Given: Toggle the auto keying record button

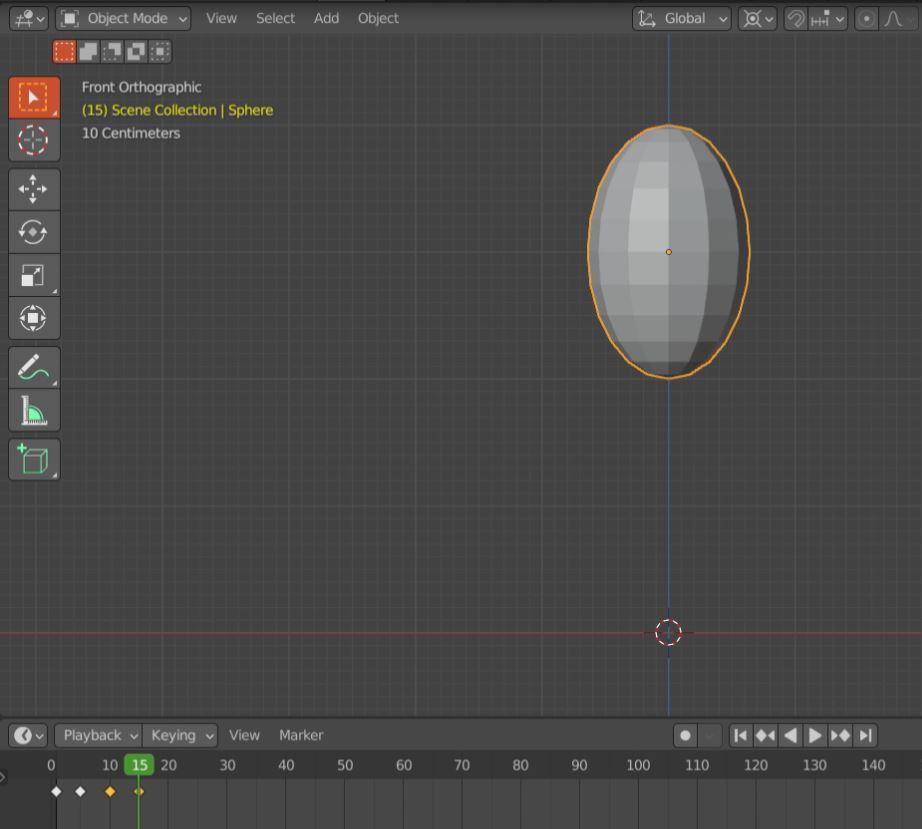Looking at the screenshot, I should click(x=685, y=736).
